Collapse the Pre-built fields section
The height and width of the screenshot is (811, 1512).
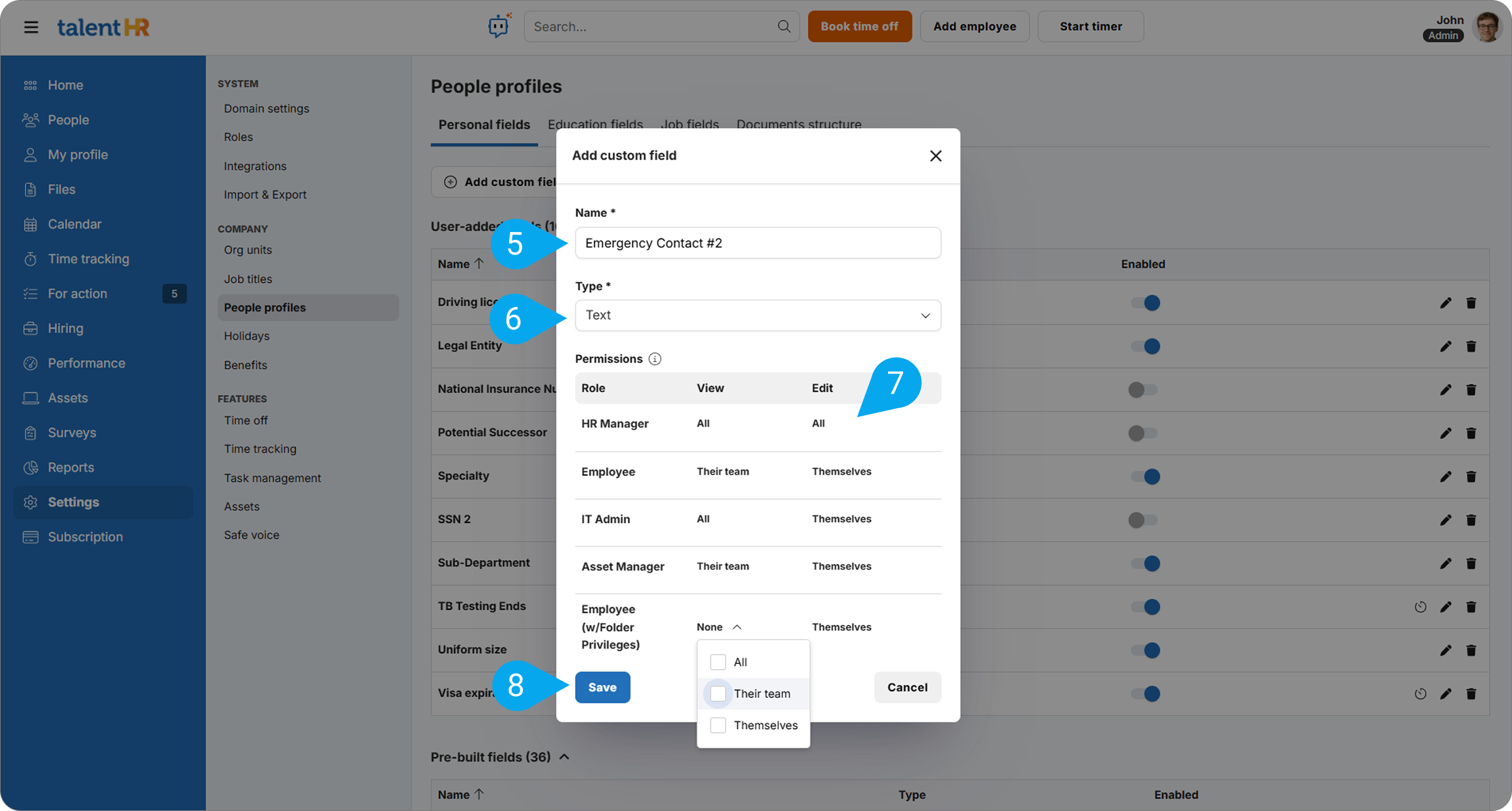click(564, 757)
